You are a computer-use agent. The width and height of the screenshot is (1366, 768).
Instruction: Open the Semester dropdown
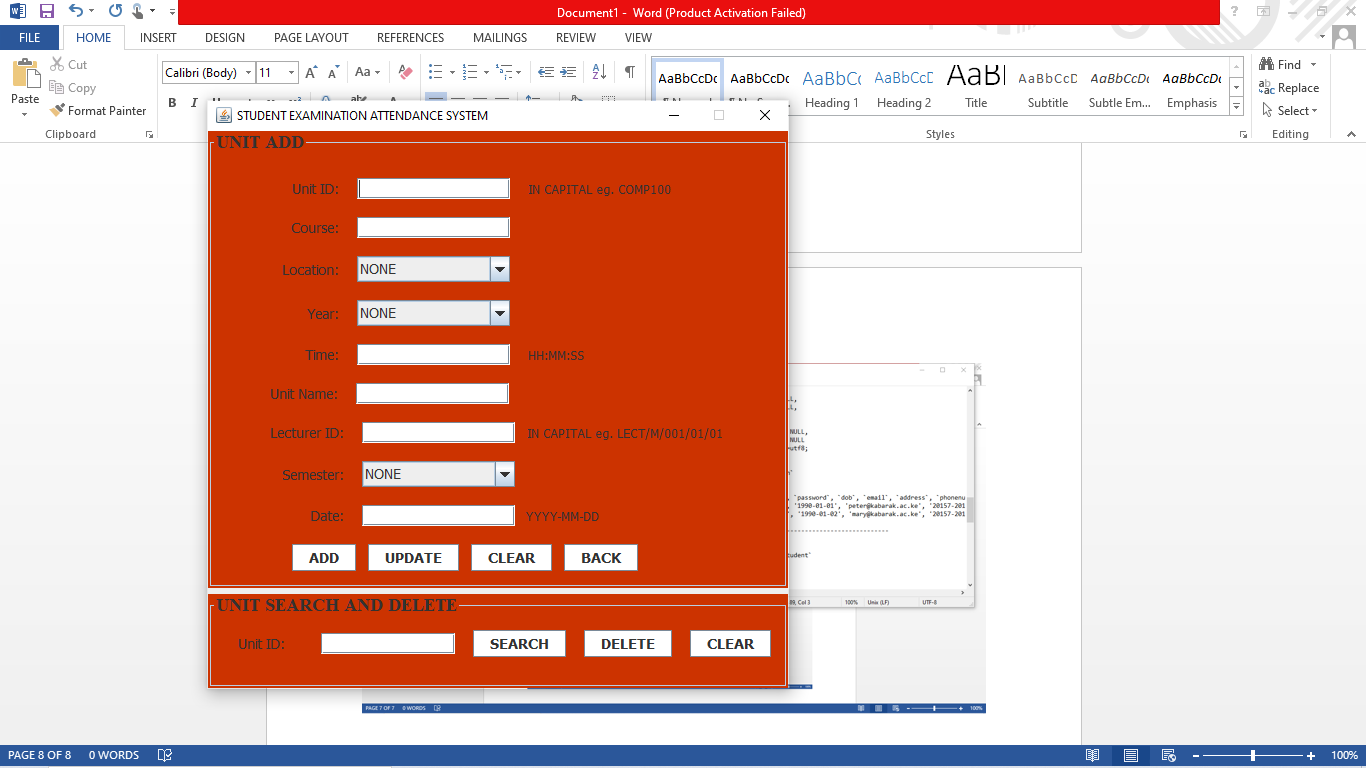(x=505, y=473)
